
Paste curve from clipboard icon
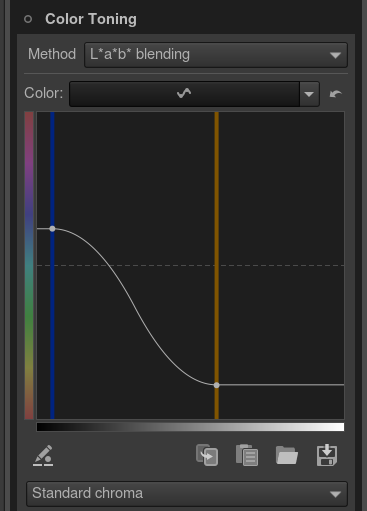(x=247, y=455)
